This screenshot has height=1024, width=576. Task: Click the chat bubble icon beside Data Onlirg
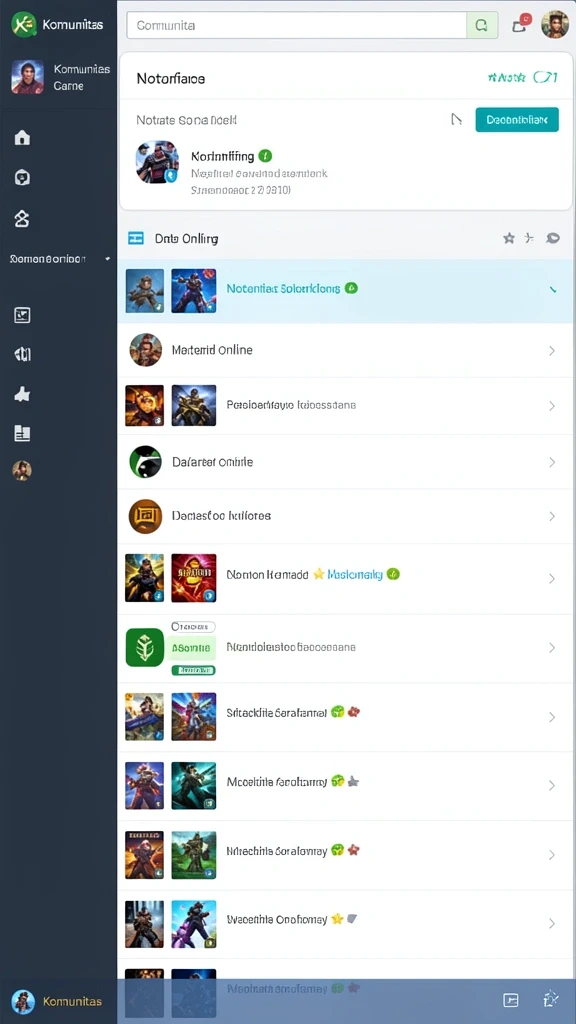pos(552,238)
